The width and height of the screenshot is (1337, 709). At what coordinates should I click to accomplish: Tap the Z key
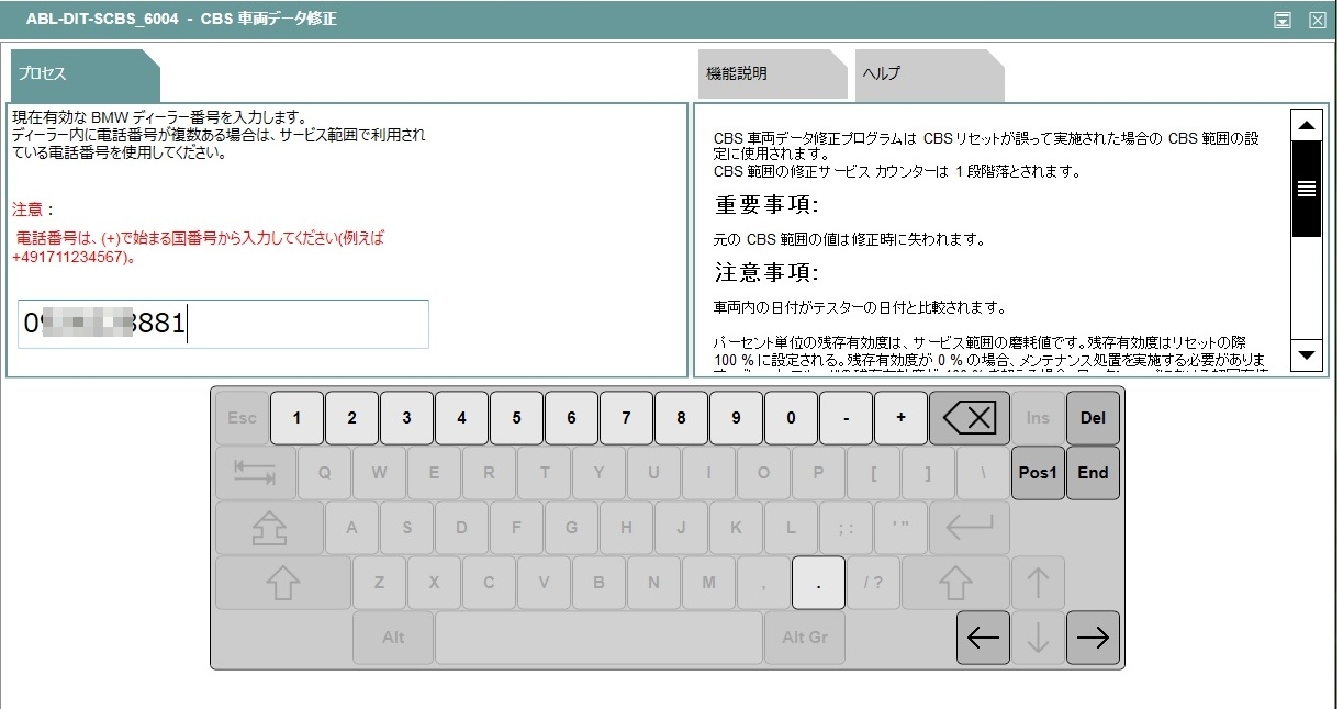point(379,583)
